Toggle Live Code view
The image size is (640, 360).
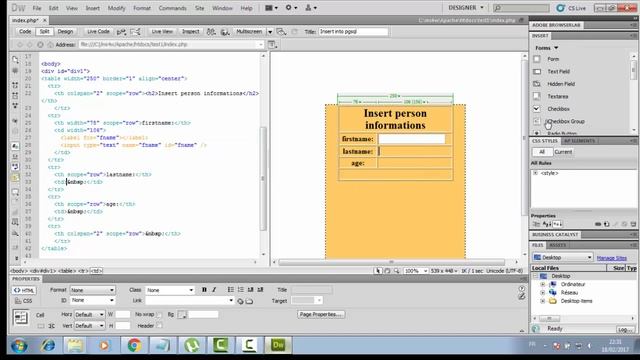(98, 31)
